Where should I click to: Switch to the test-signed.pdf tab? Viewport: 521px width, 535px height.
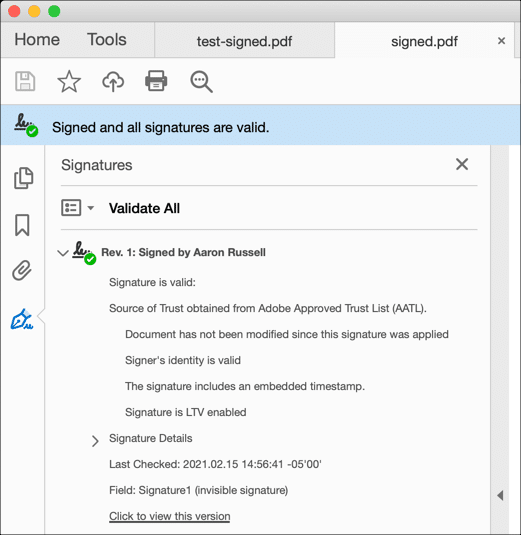244,41
